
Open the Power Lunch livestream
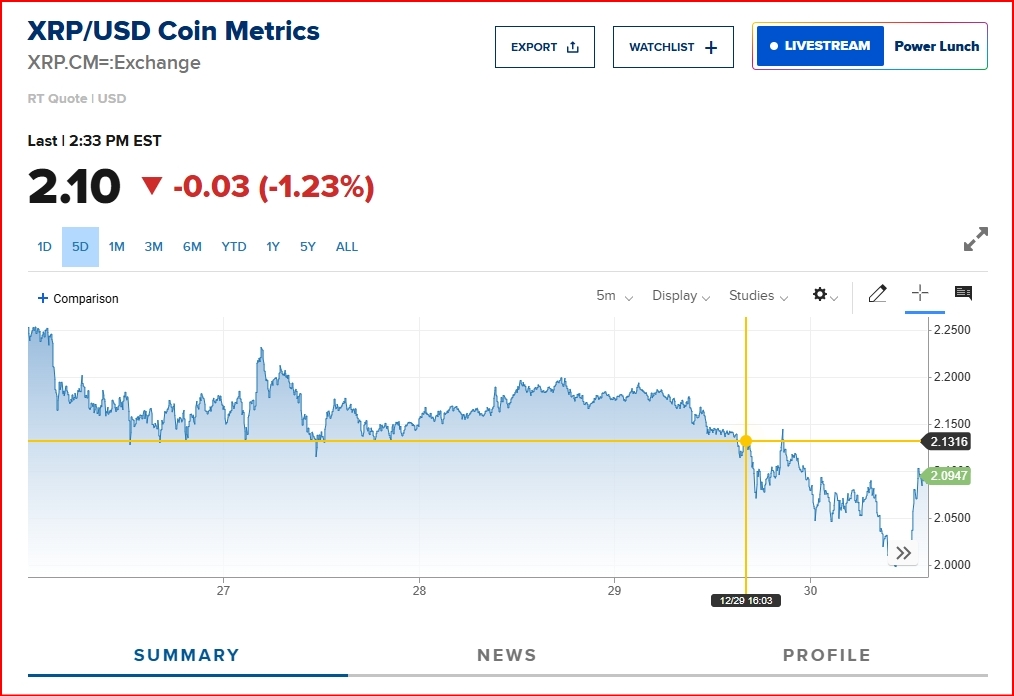click(870, 46)
